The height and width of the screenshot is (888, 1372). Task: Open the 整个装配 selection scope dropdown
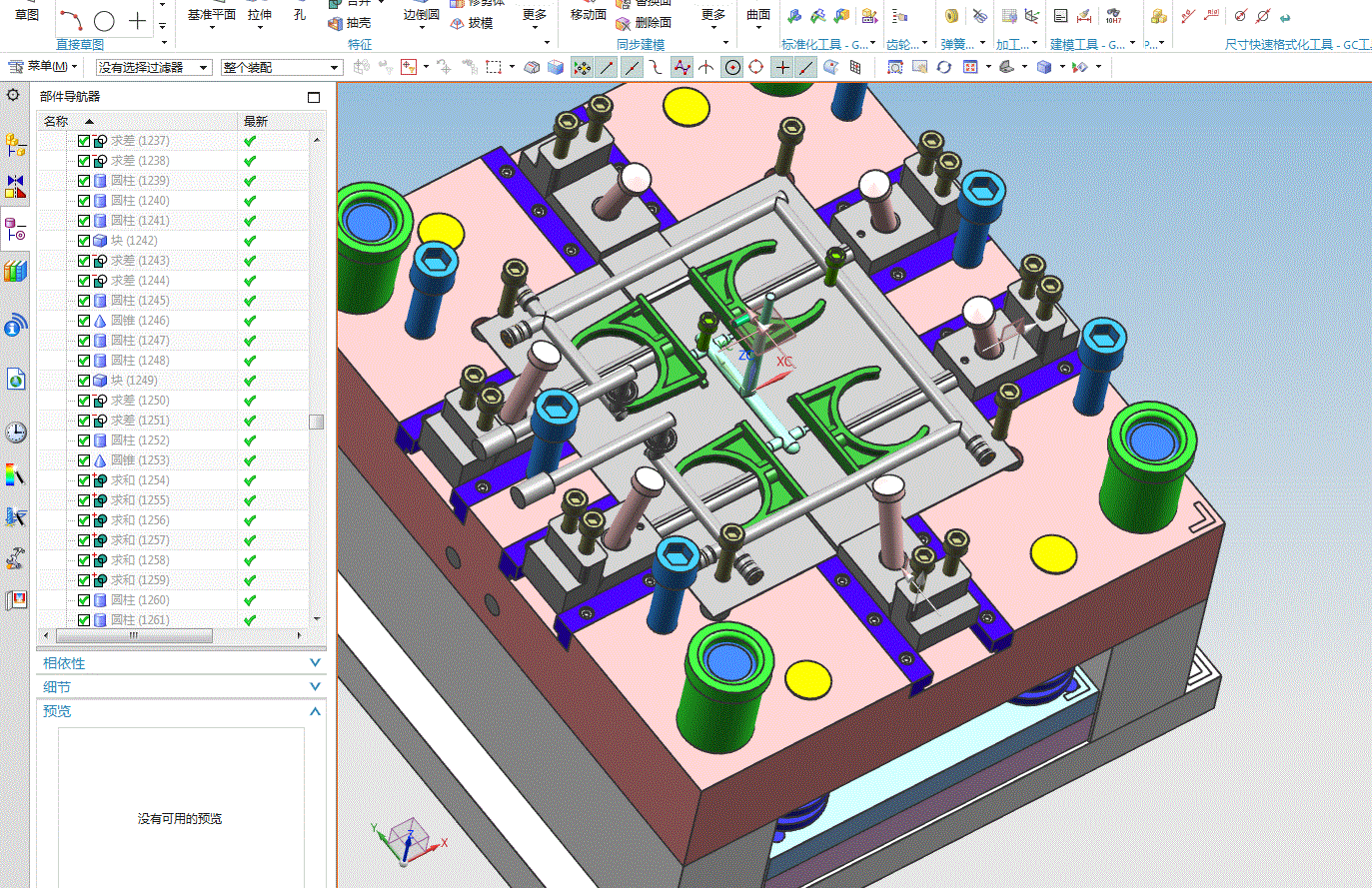(282, 67)
